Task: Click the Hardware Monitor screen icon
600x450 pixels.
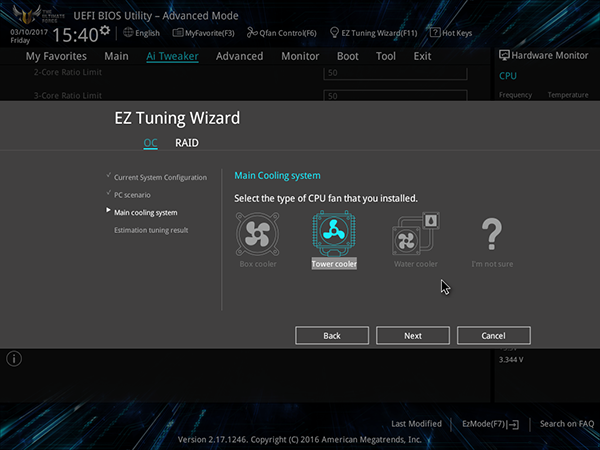Action: click(x=504, y=55)
